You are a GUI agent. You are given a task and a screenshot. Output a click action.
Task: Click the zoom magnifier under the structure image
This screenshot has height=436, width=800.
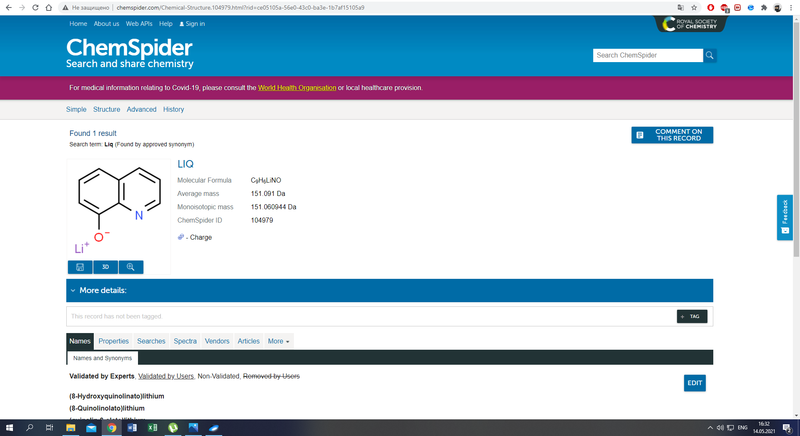130,267
